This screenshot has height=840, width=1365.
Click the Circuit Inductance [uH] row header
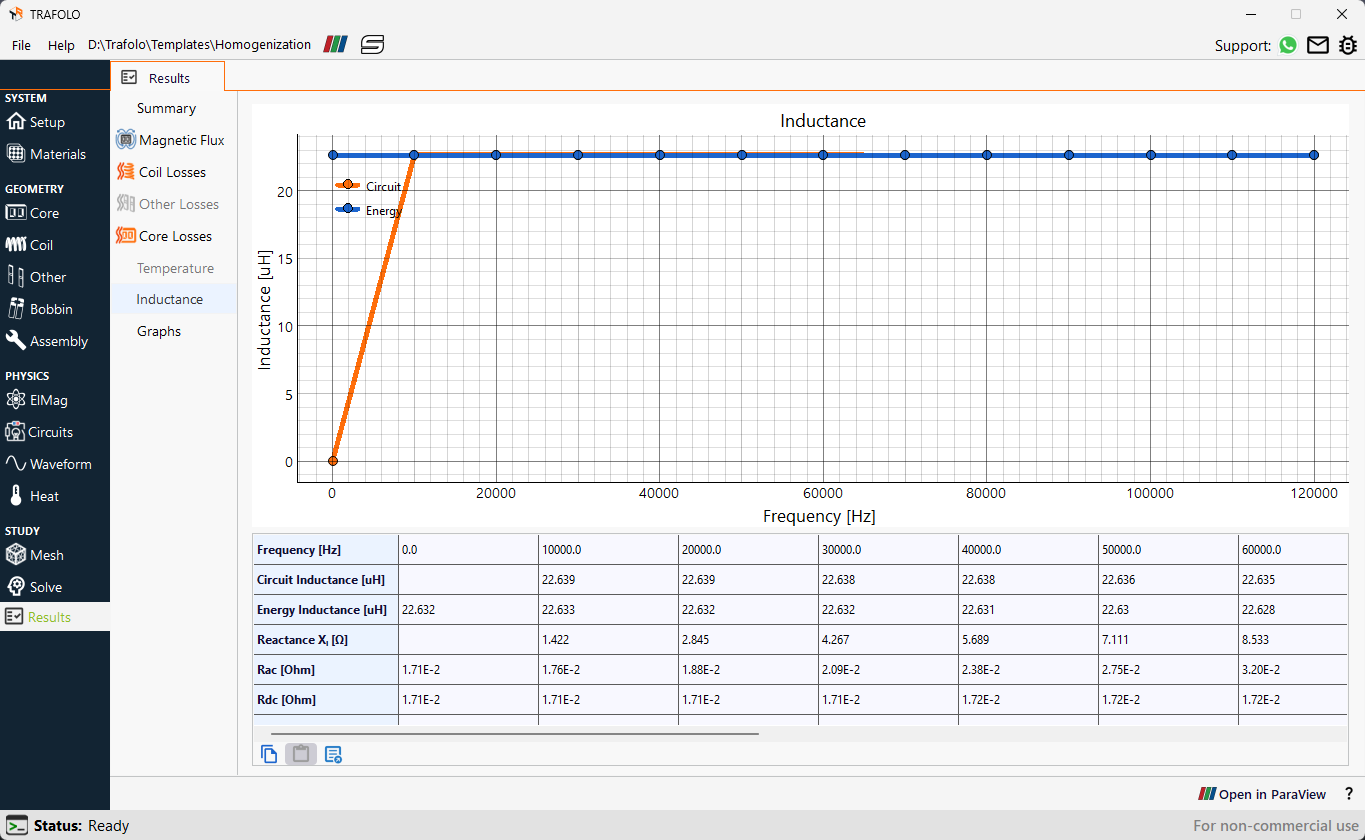pyautogui.click(x=325, y=580)
